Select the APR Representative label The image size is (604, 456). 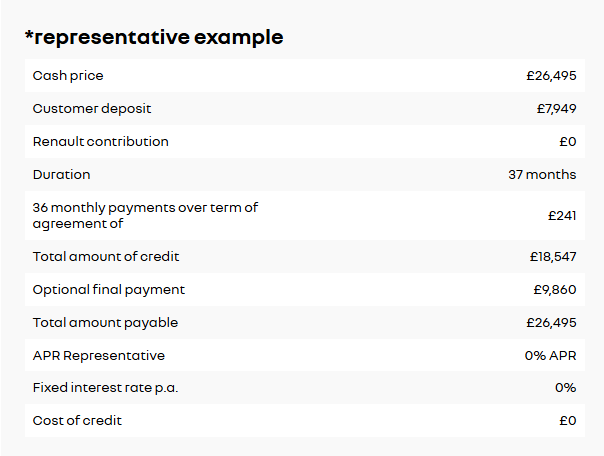click(99, 356)
